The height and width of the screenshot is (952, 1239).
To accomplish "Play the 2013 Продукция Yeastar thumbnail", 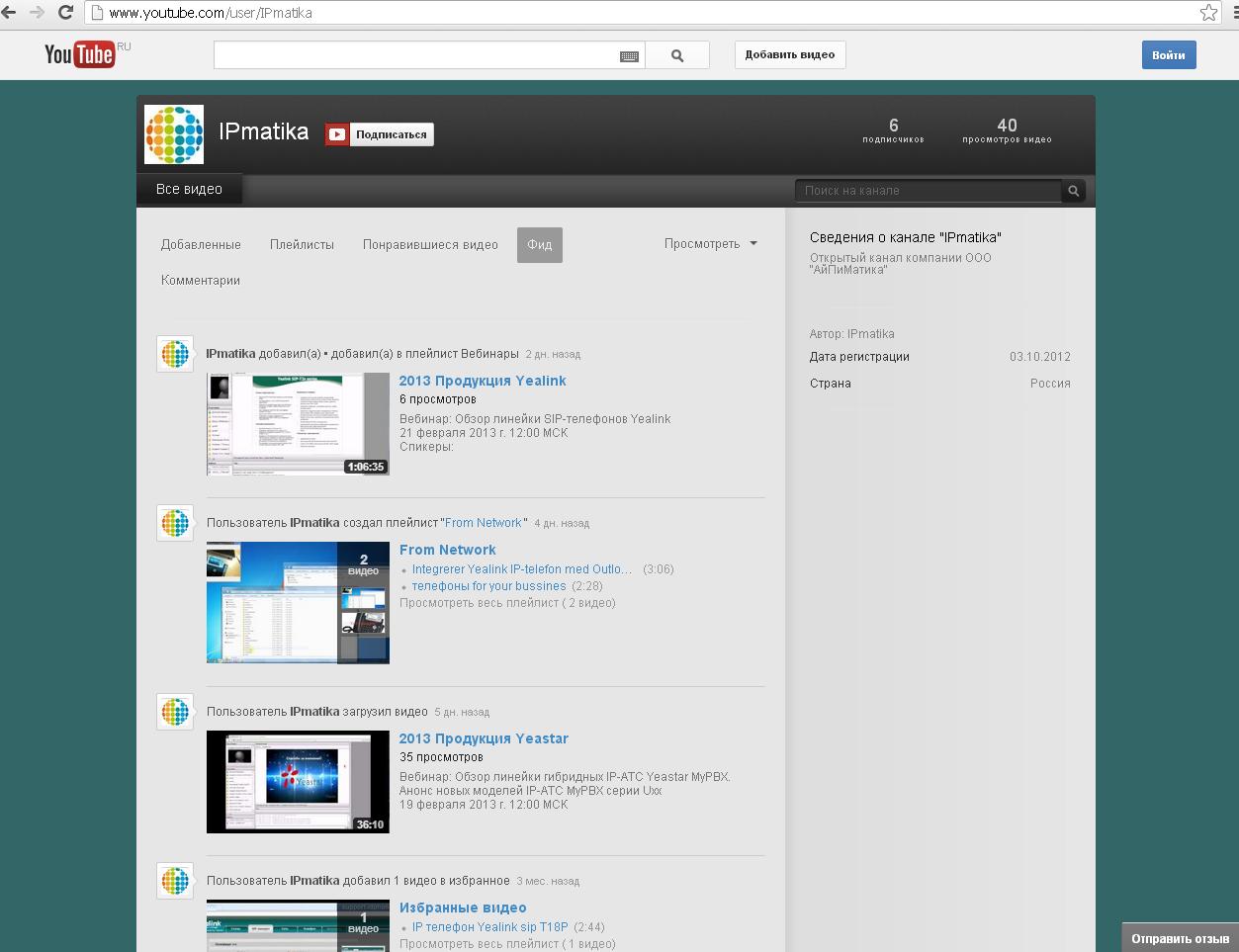I will click(298, 781).
